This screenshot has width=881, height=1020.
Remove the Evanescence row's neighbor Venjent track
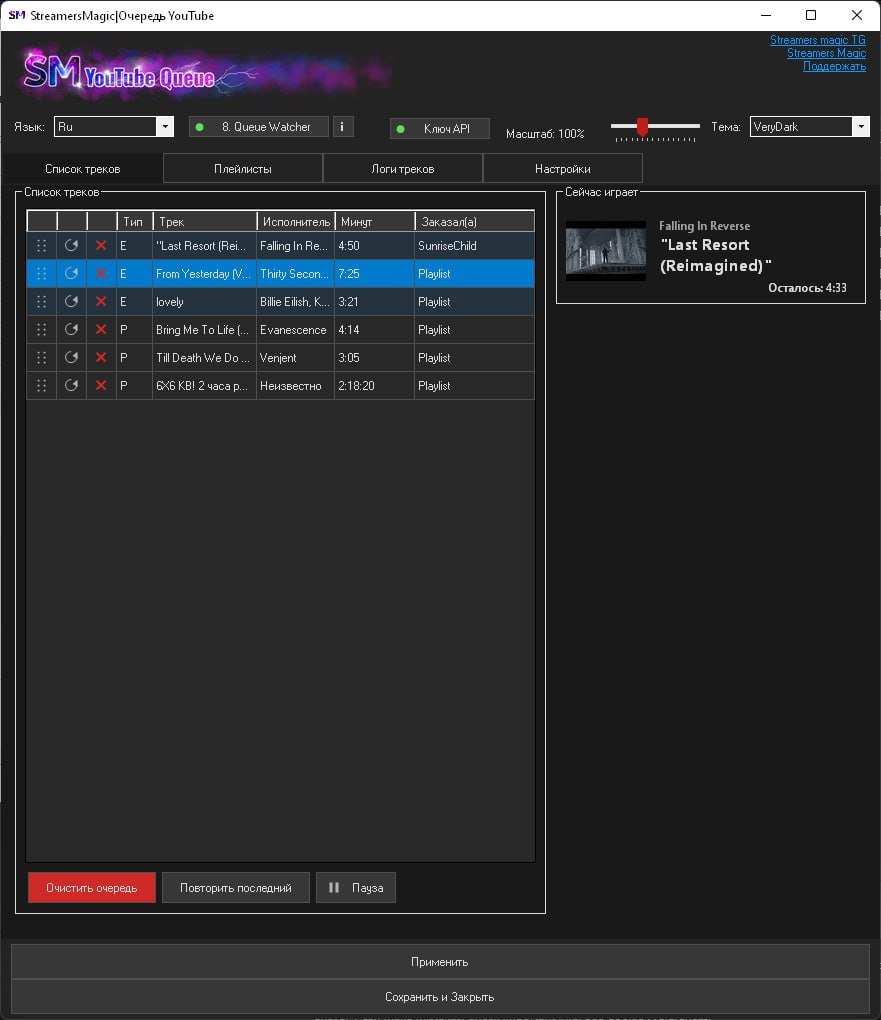click(x=101, y=357)
